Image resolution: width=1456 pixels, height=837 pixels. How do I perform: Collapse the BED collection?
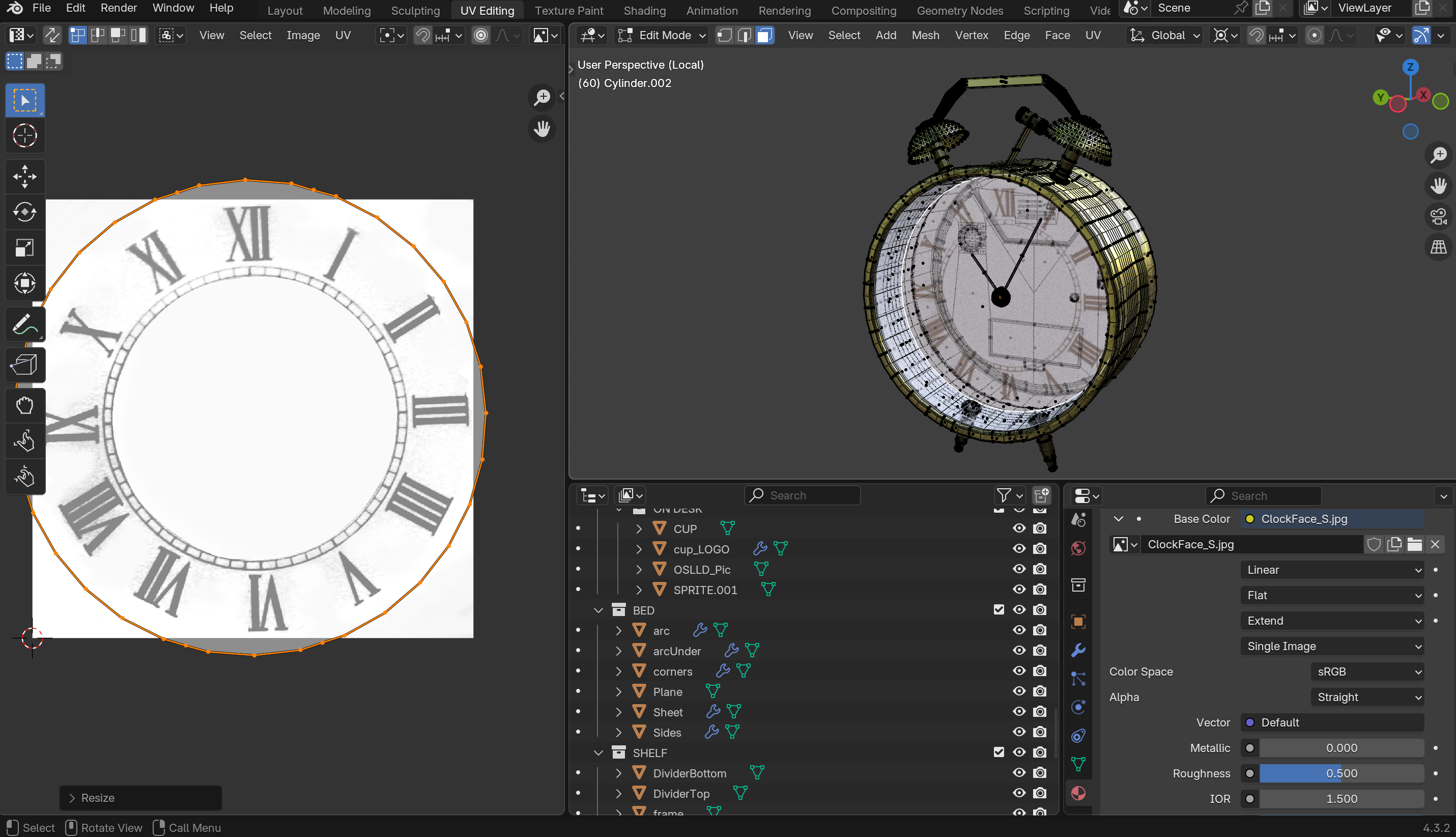pos(598,610)
